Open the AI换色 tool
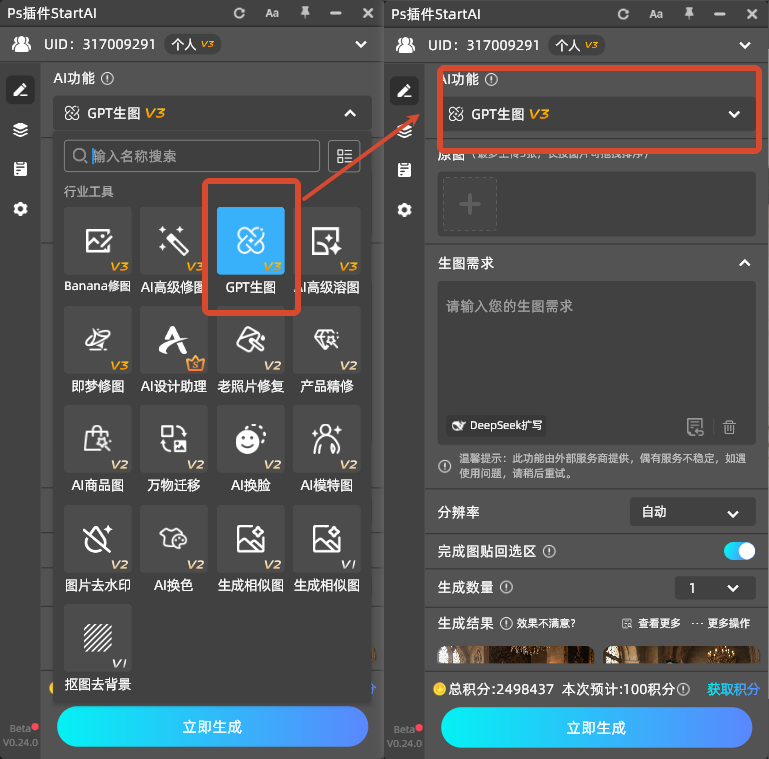 [x=174, y=539]
